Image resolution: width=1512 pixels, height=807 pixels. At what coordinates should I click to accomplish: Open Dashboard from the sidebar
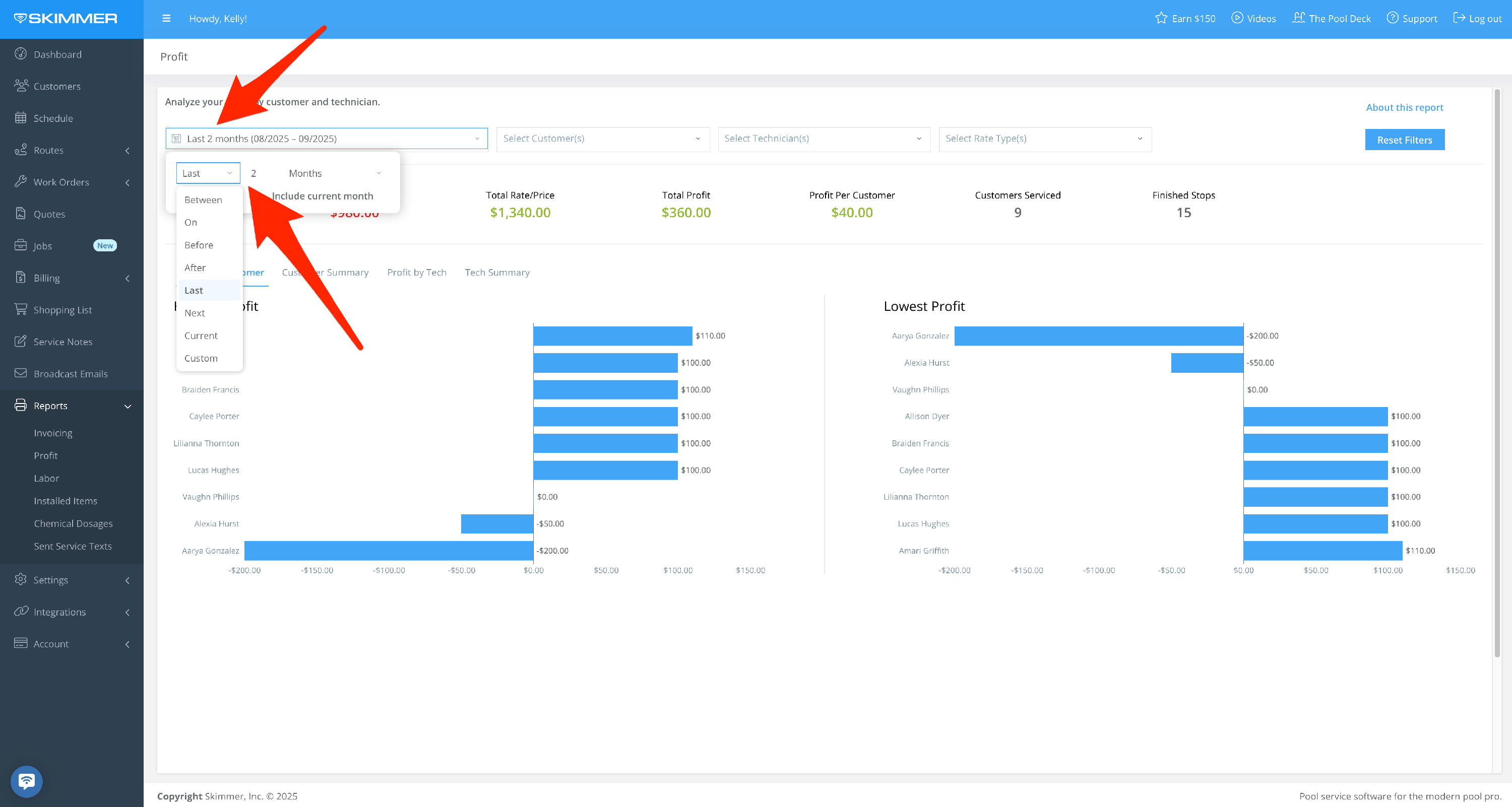(57, 54)
